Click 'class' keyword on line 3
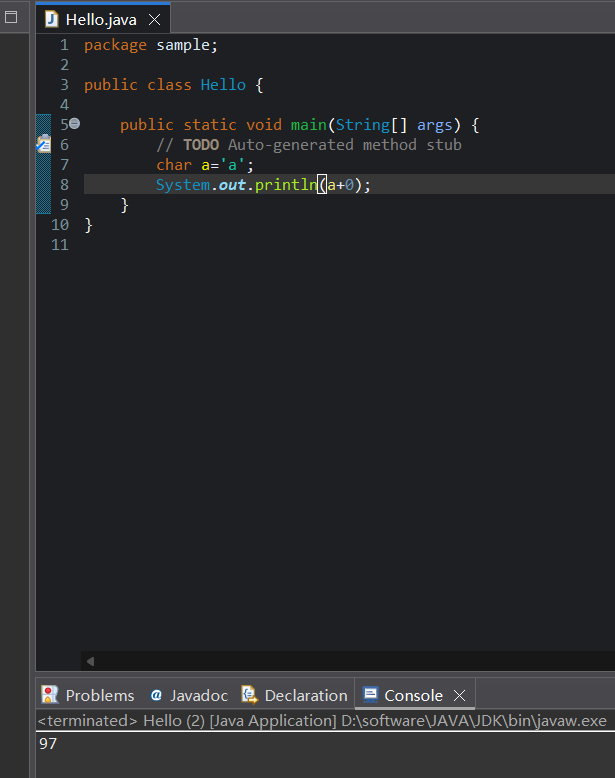The width and height of the screenshot is (615, 778). 169,85
